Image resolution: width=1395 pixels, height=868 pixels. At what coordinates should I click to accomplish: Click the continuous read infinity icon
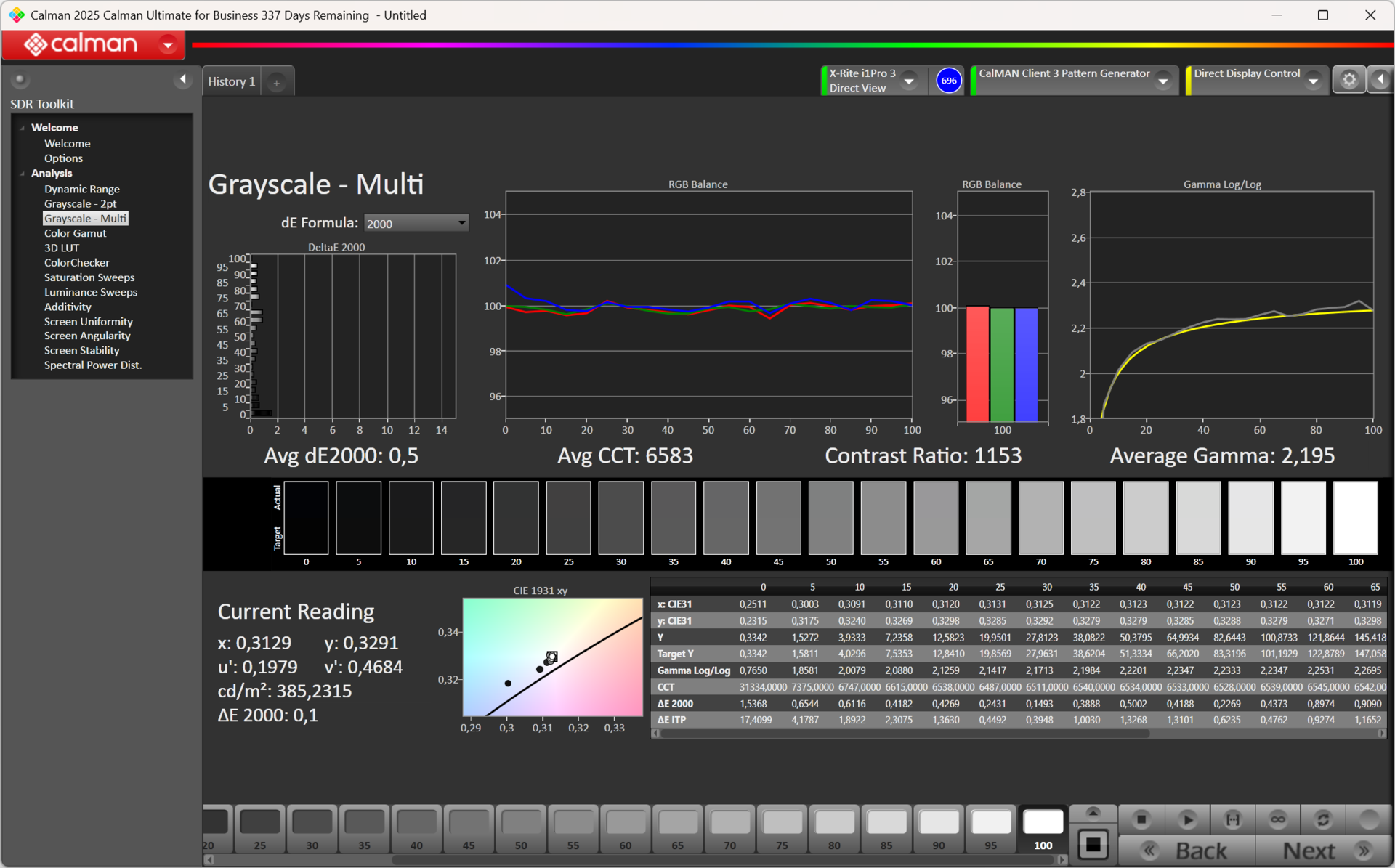click(1277, 819)
